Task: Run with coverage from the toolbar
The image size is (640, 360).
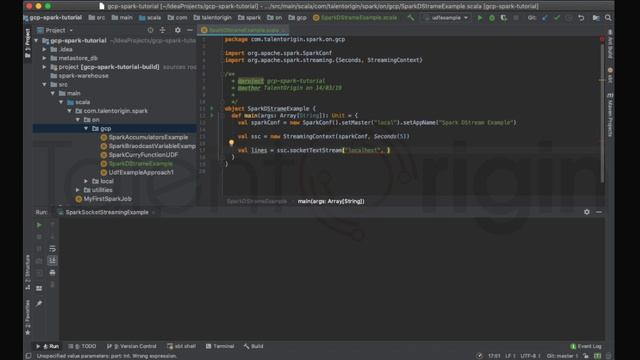Action: (504, 18)
